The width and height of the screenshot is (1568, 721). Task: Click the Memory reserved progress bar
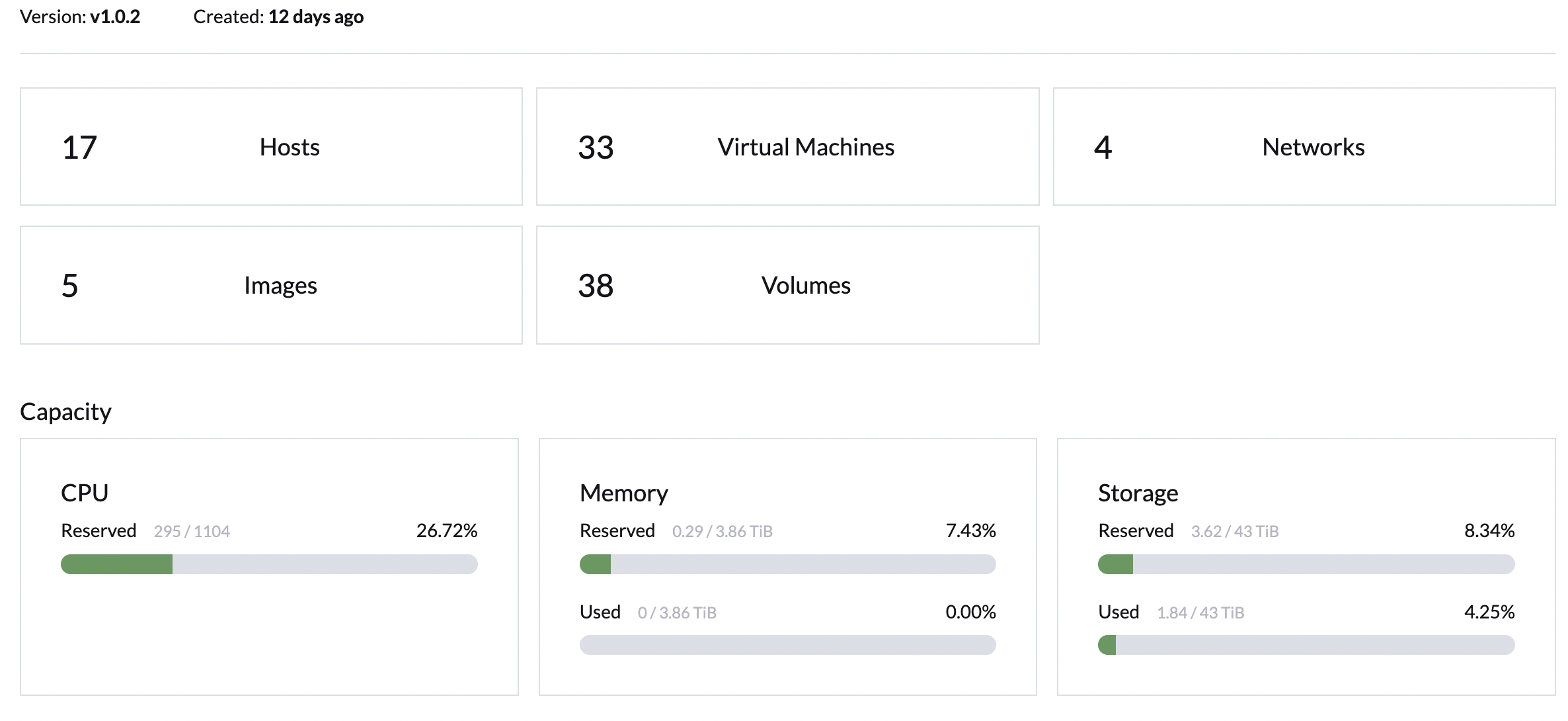pos(787,564)
